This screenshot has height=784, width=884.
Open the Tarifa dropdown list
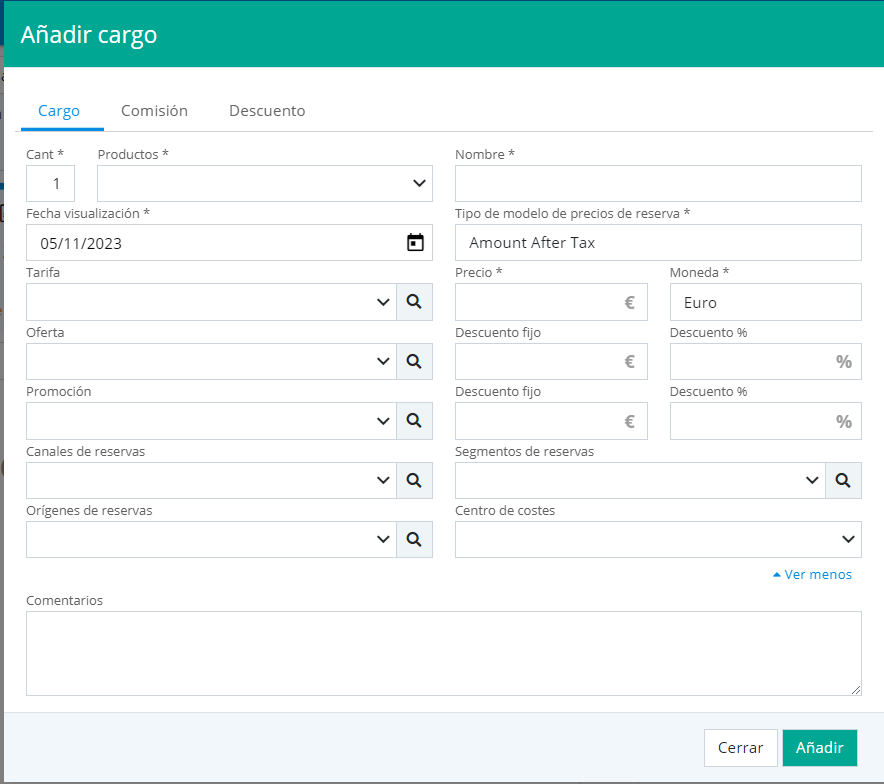[x=211, y=302]
